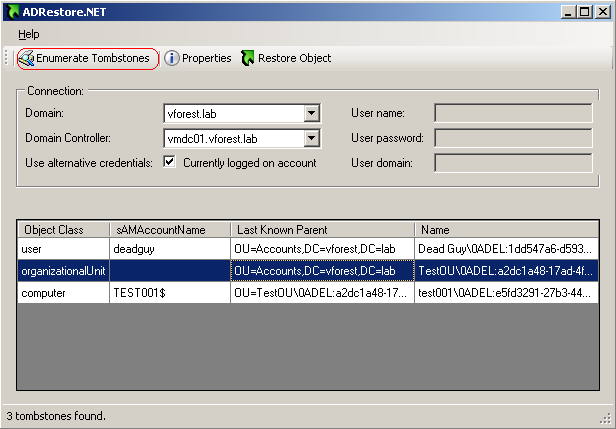
Task: Click the resize grip in status bar corner
Action: click(605, 419)
